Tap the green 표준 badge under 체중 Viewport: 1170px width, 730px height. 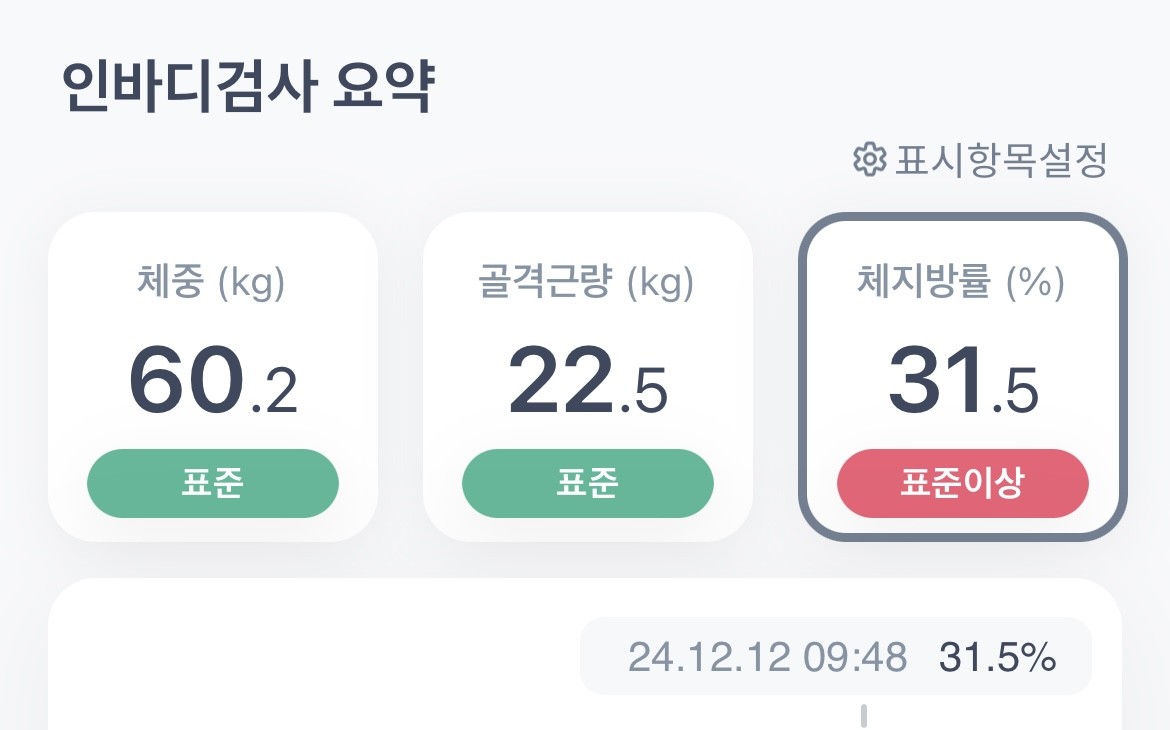click(213, 484)
